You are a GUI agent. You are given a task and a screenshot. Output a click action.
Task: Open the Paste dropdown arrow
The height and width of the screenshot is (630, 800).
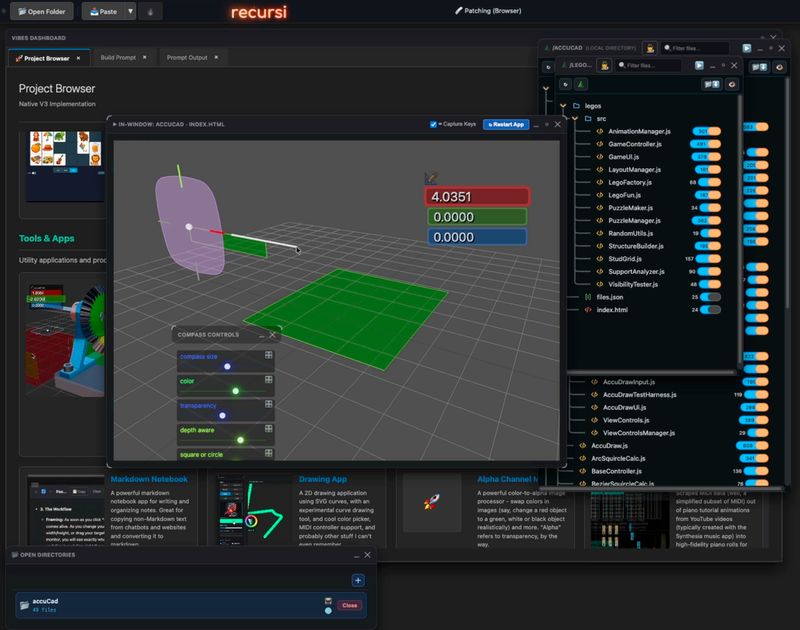[x=131, y=11]
